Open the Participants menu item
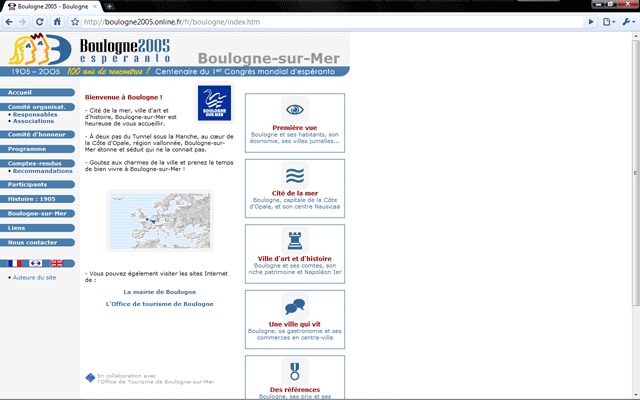 pyautogui.click(x=37, y=184)
